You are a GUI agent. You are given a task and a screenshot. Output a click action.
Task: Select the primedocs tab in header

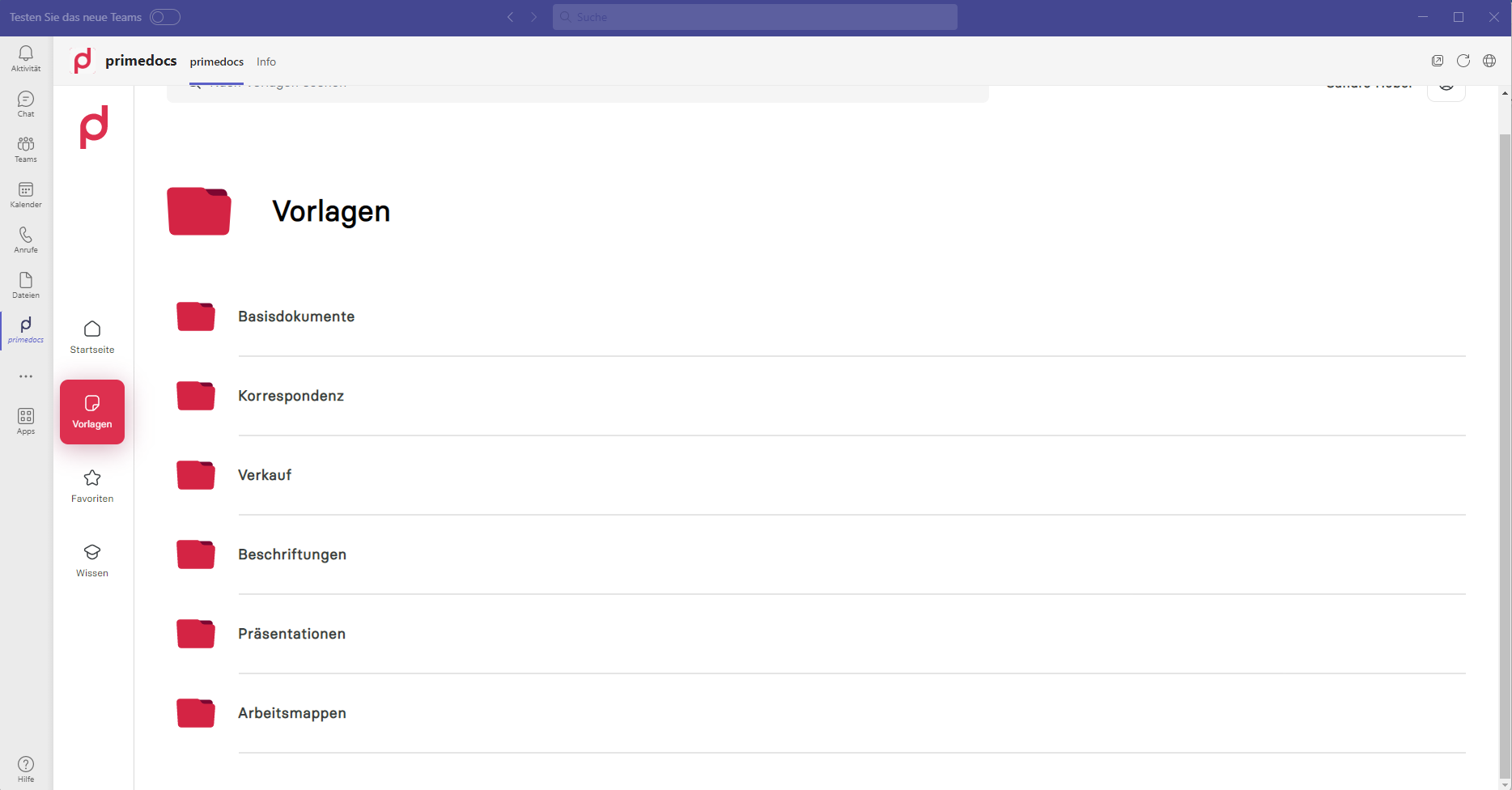[x=216, y=62]
